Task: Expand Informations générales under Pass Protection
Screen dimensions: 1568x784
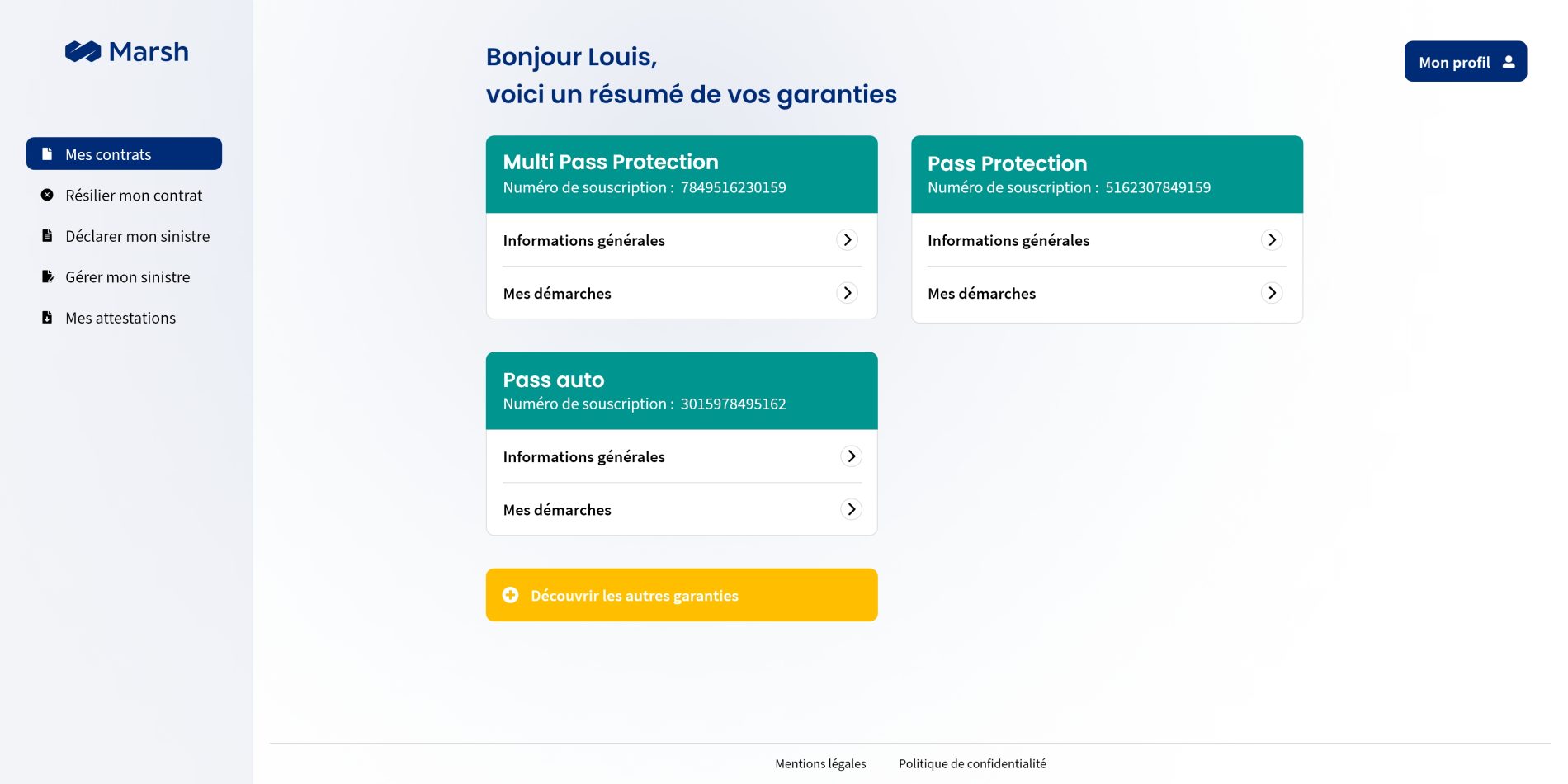Action: point(1272,240)
